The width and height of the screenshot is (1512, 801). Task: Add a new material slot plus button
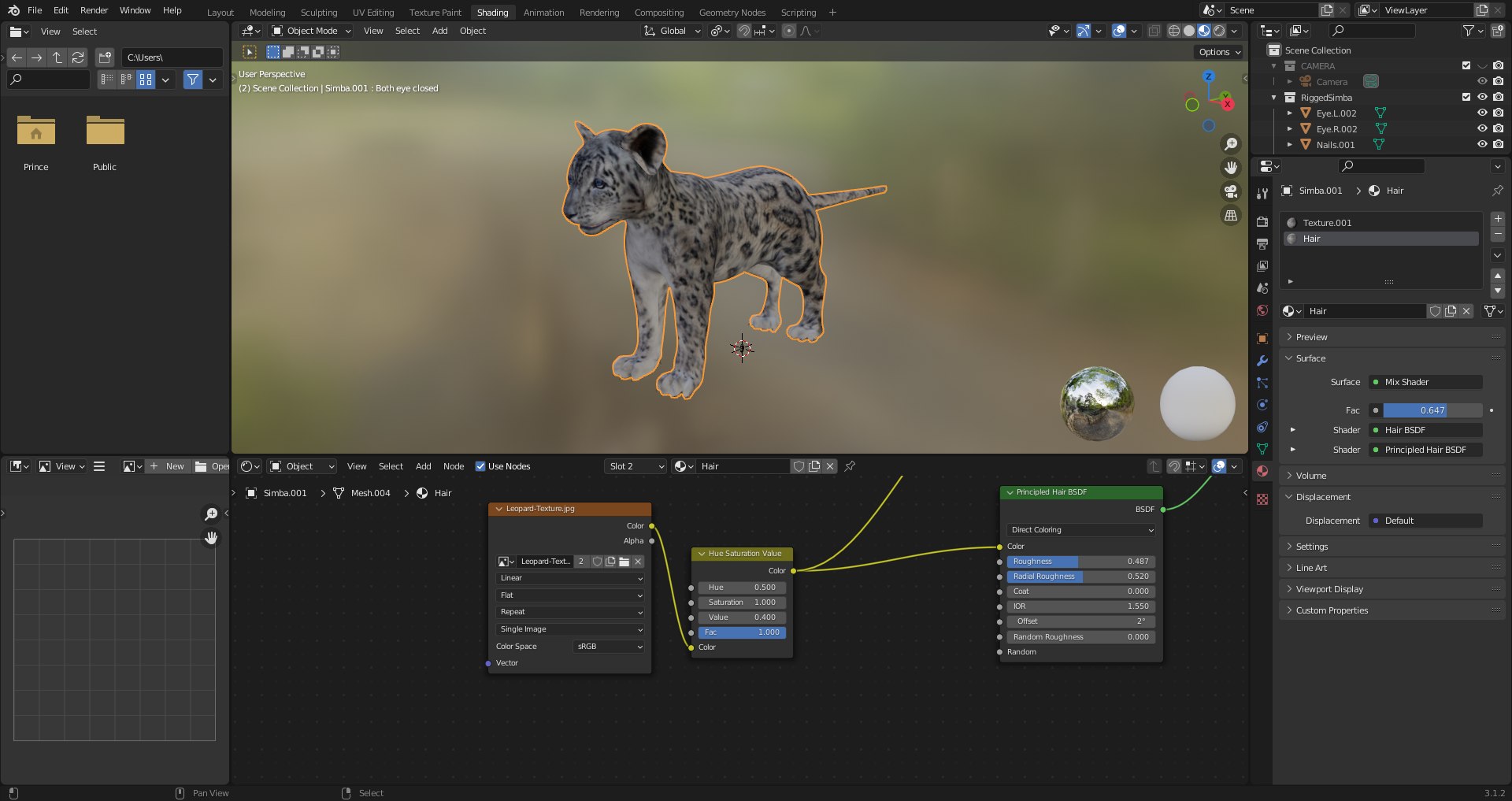[x=1498, y=219]
